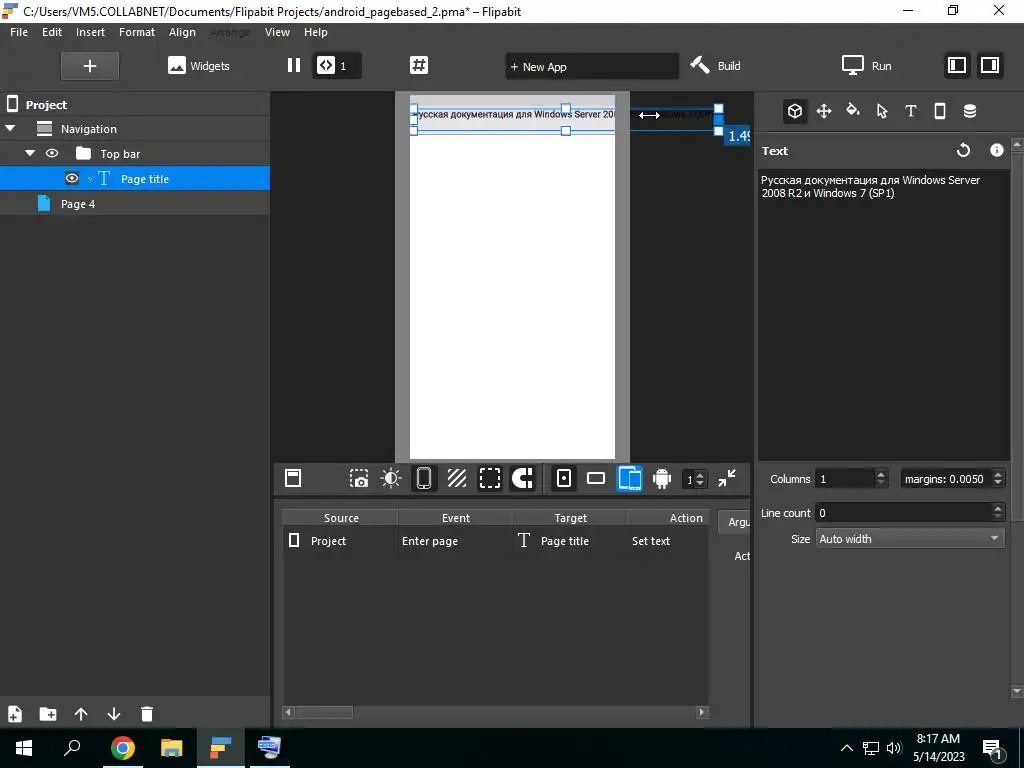Move item down with arrow icon

[x=114, y=714]
